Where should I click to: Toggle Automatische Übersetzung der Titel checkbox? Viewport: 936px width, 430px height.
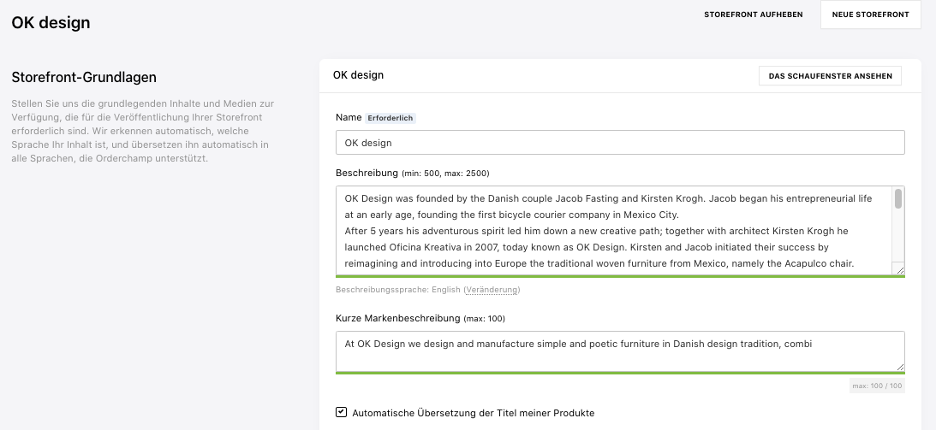pos(341,412)
